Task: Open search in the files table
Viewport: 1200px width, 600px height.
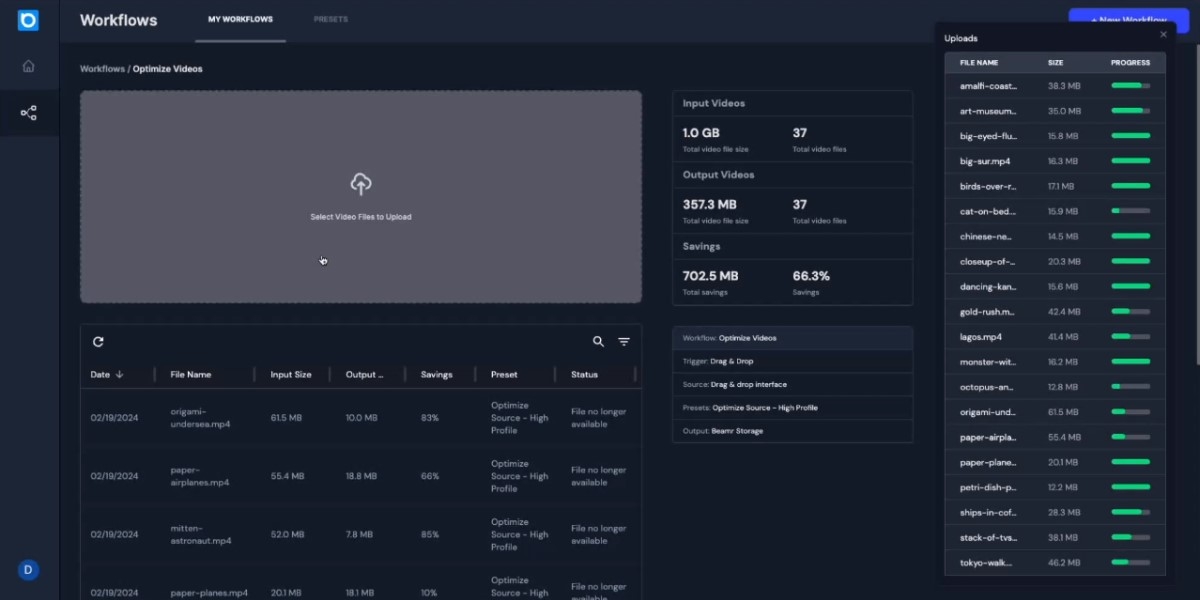Action: pos(598,341)
